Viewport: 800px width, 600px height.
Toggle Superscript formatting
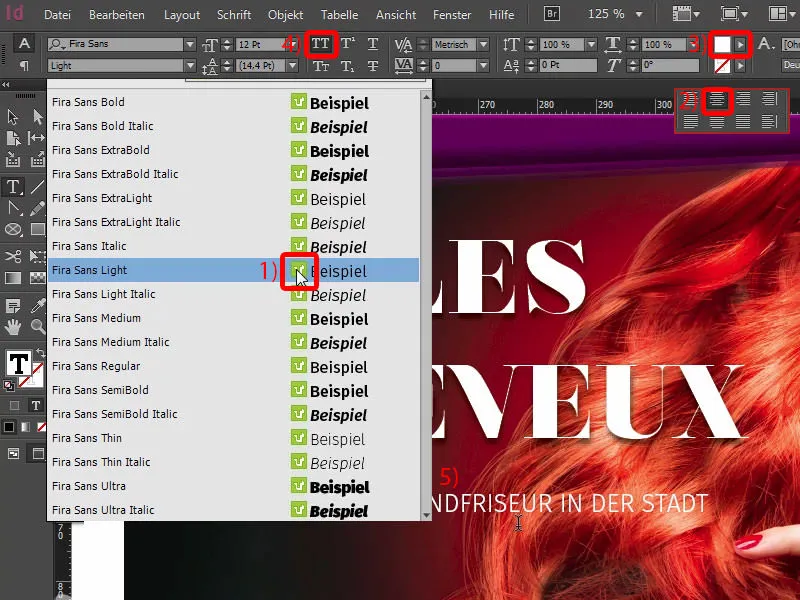coord(348,44)
